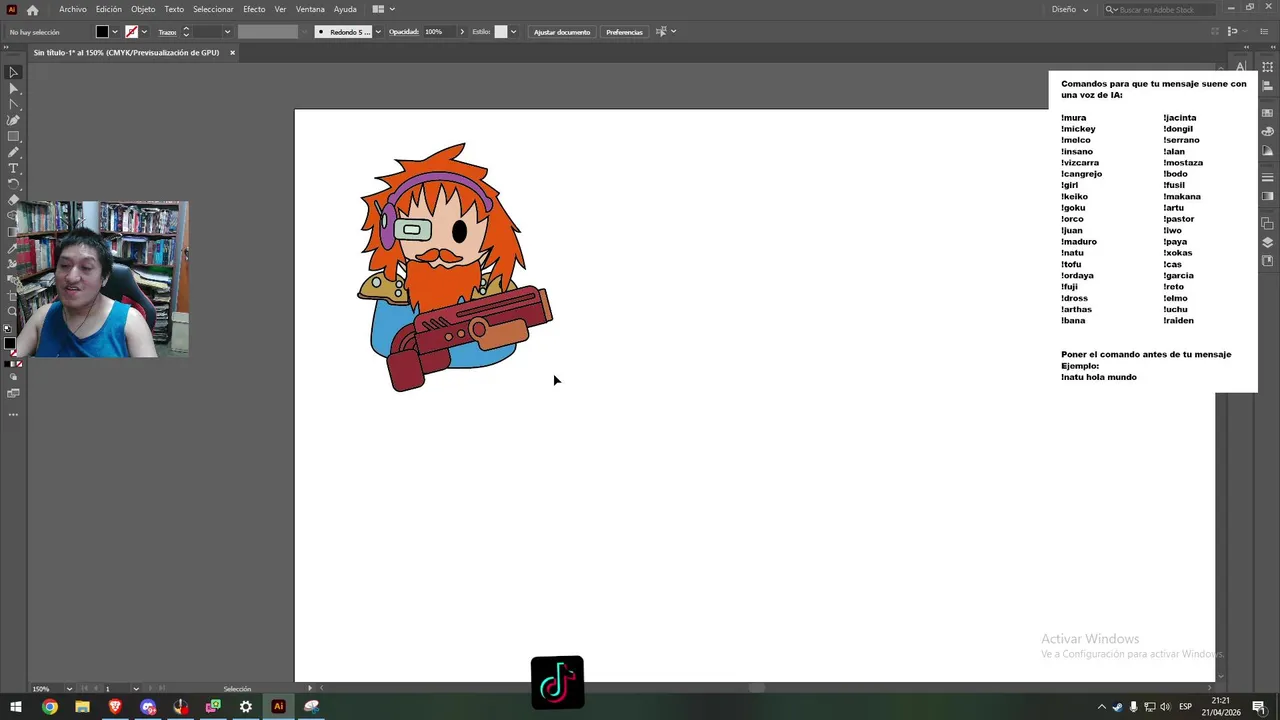Select the Selection tool arrow
The image size is (1280, 720).
(x=13, y=72)
